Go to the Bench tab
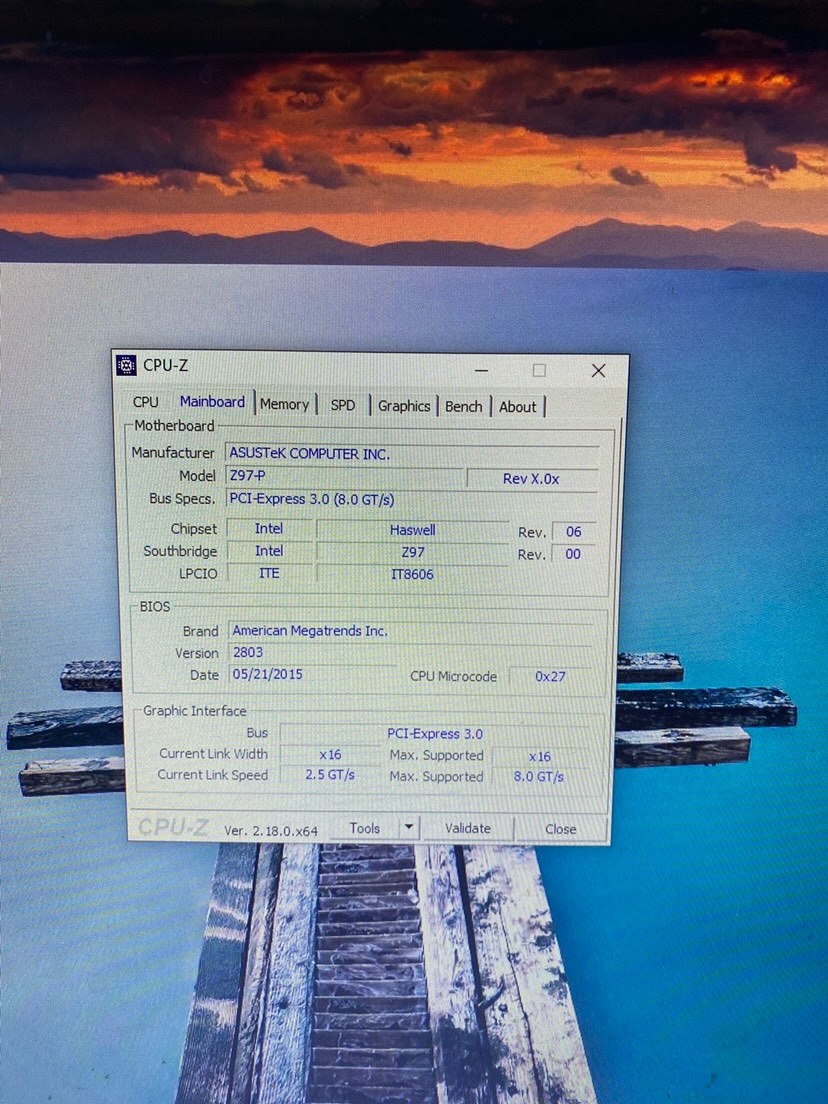The width and height of the screenshot is (828, 1104). [x=464, y=407]
